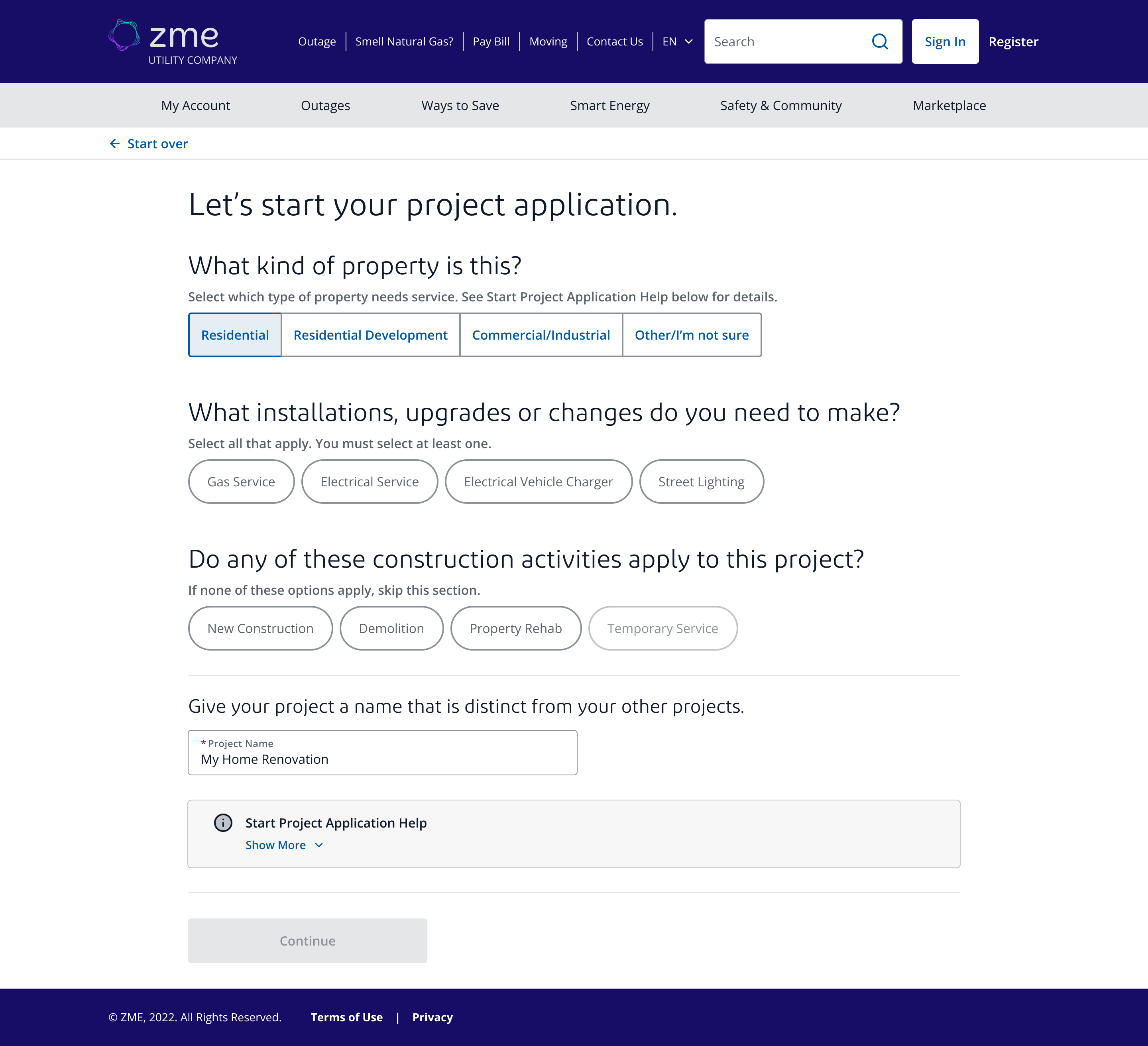The image size is (1148, 1046).
Task: Click the search magnifying glass icon
Action: (880, 41)
